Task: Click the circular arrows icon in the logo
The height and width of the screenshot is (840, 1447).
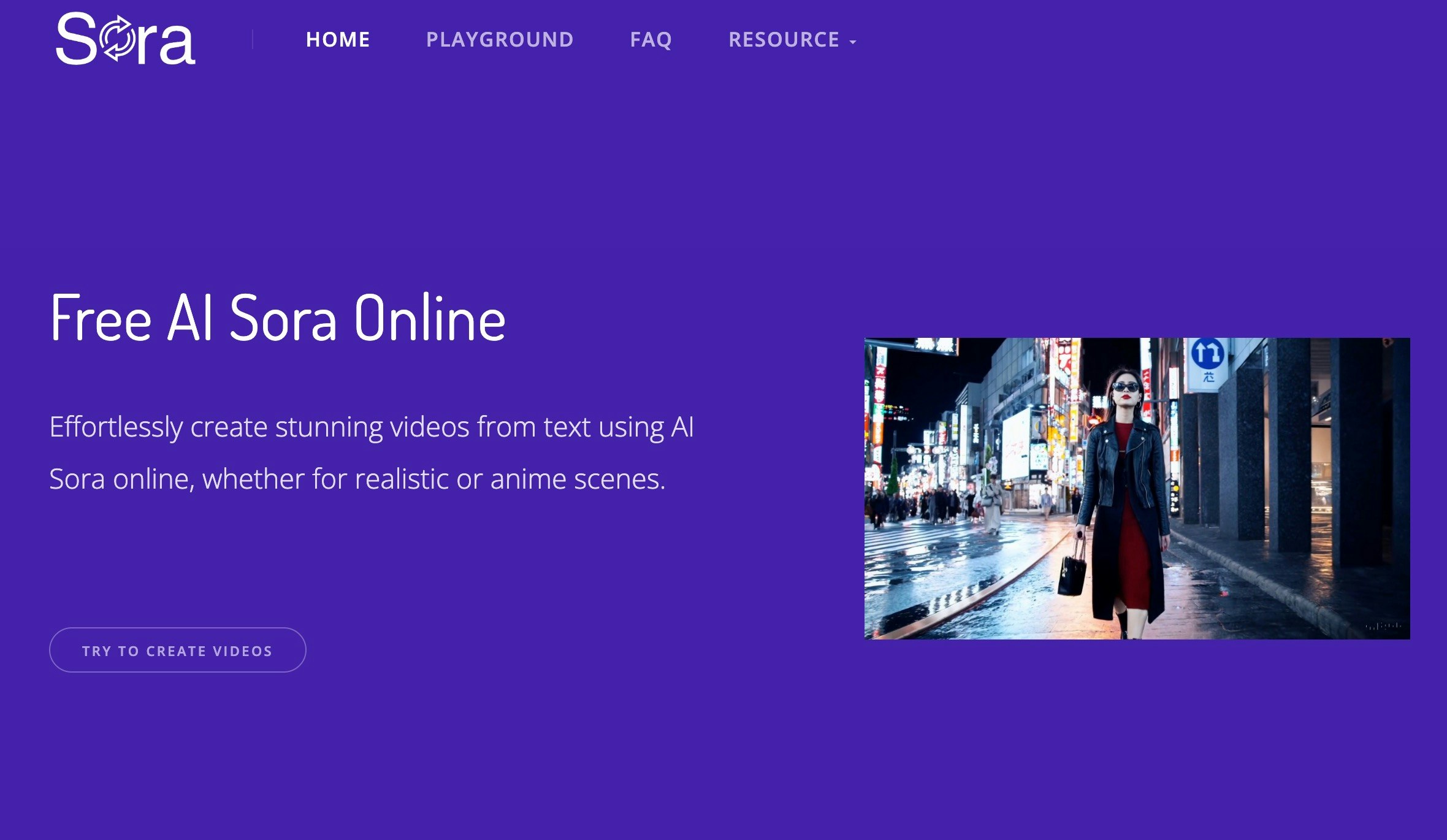Action: pyautogui.click(x=118, y=39)
